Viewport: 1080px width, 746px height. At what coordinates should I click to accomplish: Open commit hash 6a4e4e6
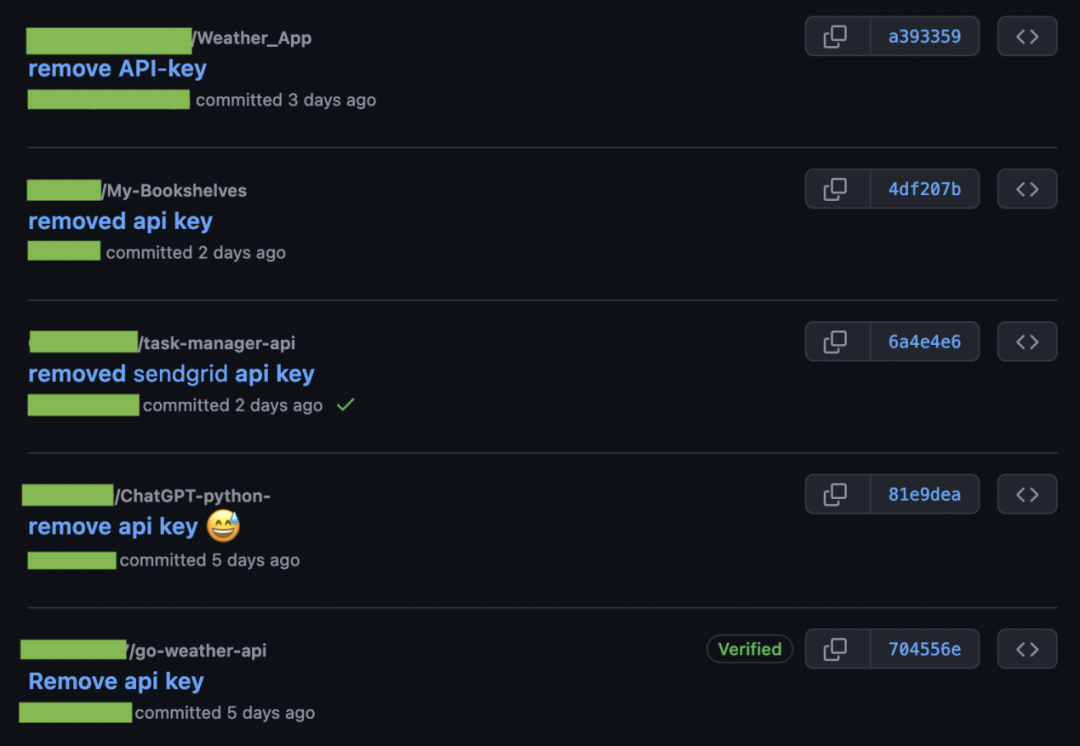(924, 342)
